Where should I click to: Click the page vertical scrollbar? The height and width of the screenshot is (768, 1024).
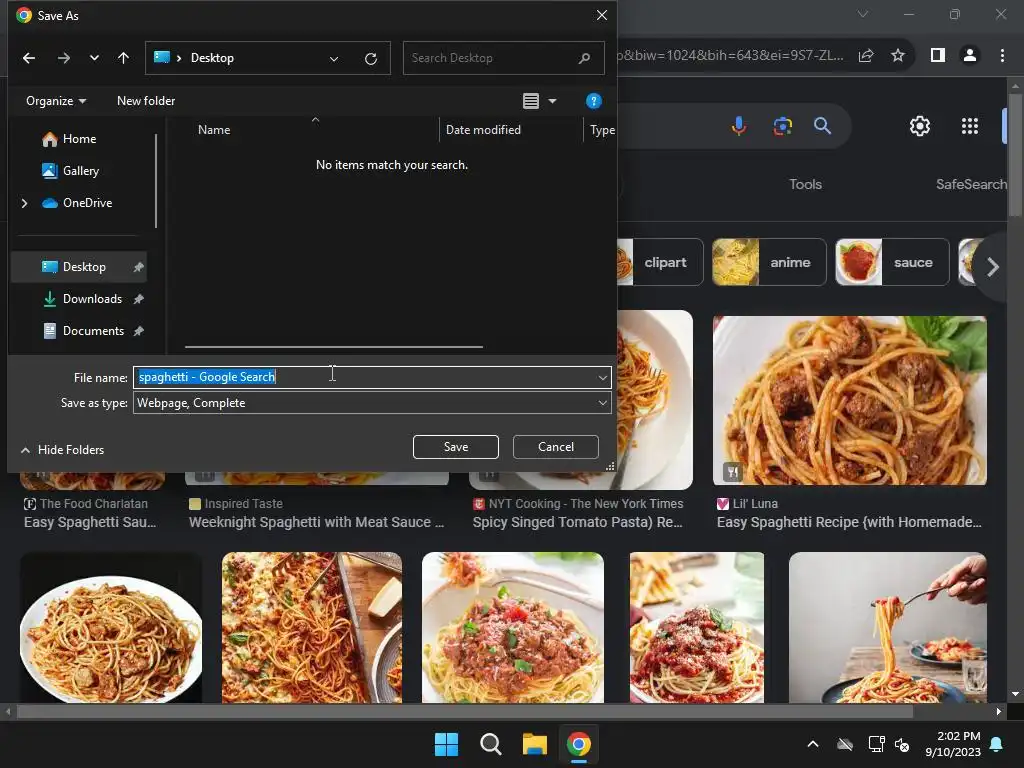[x=1015, y=154]
